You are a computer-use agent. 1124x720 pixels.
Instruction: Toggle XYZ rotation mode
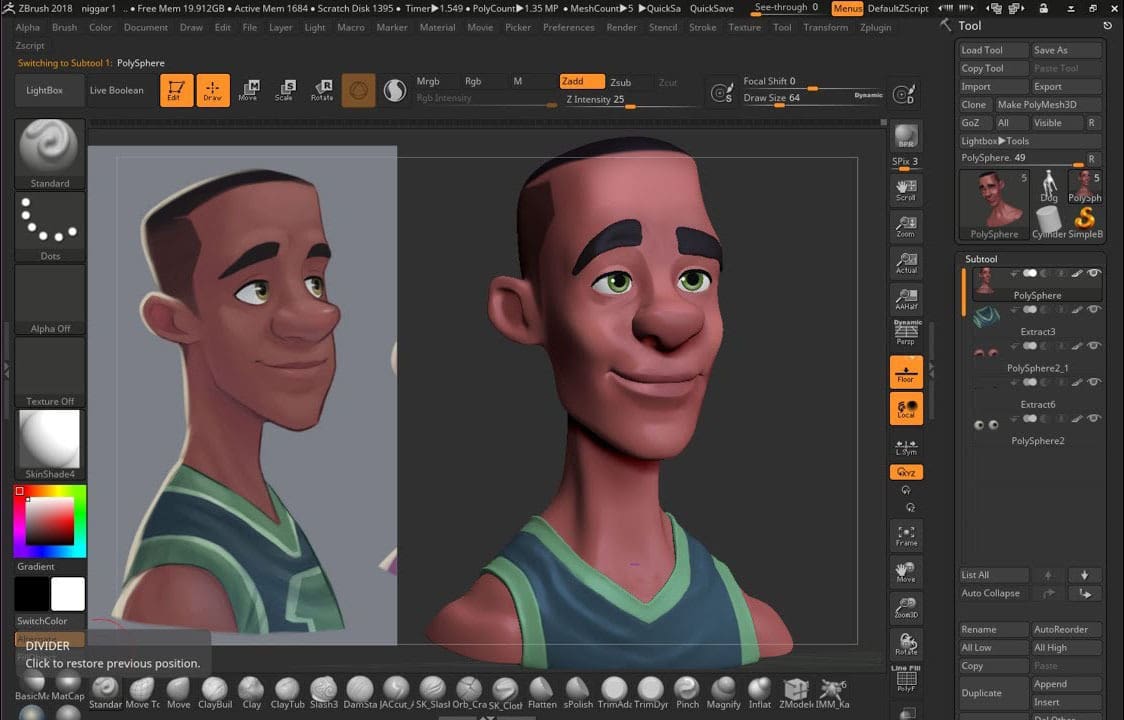click(906, 473)
